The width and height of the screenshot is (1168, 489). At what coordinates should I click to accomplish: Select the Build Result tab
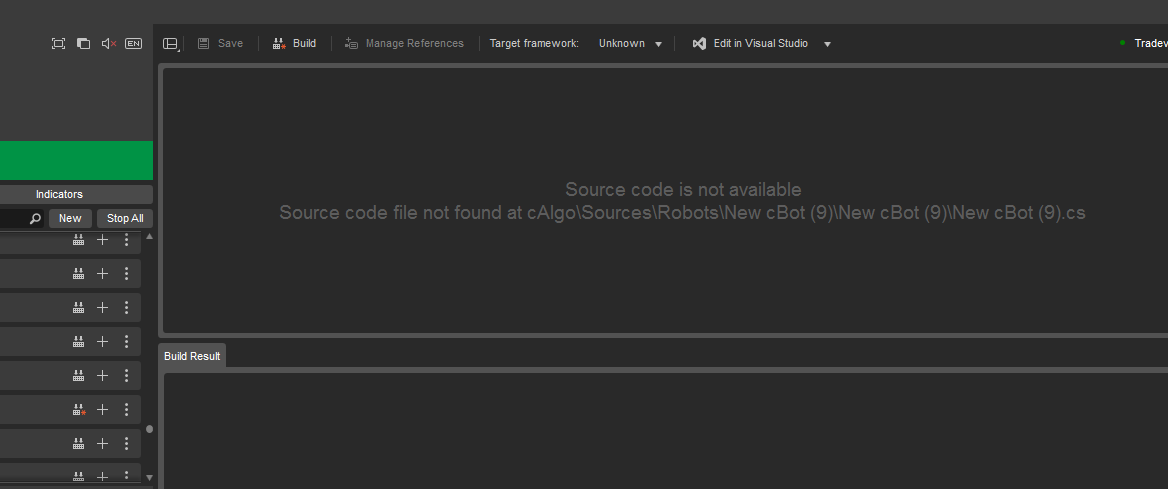(x=192, y=356)
